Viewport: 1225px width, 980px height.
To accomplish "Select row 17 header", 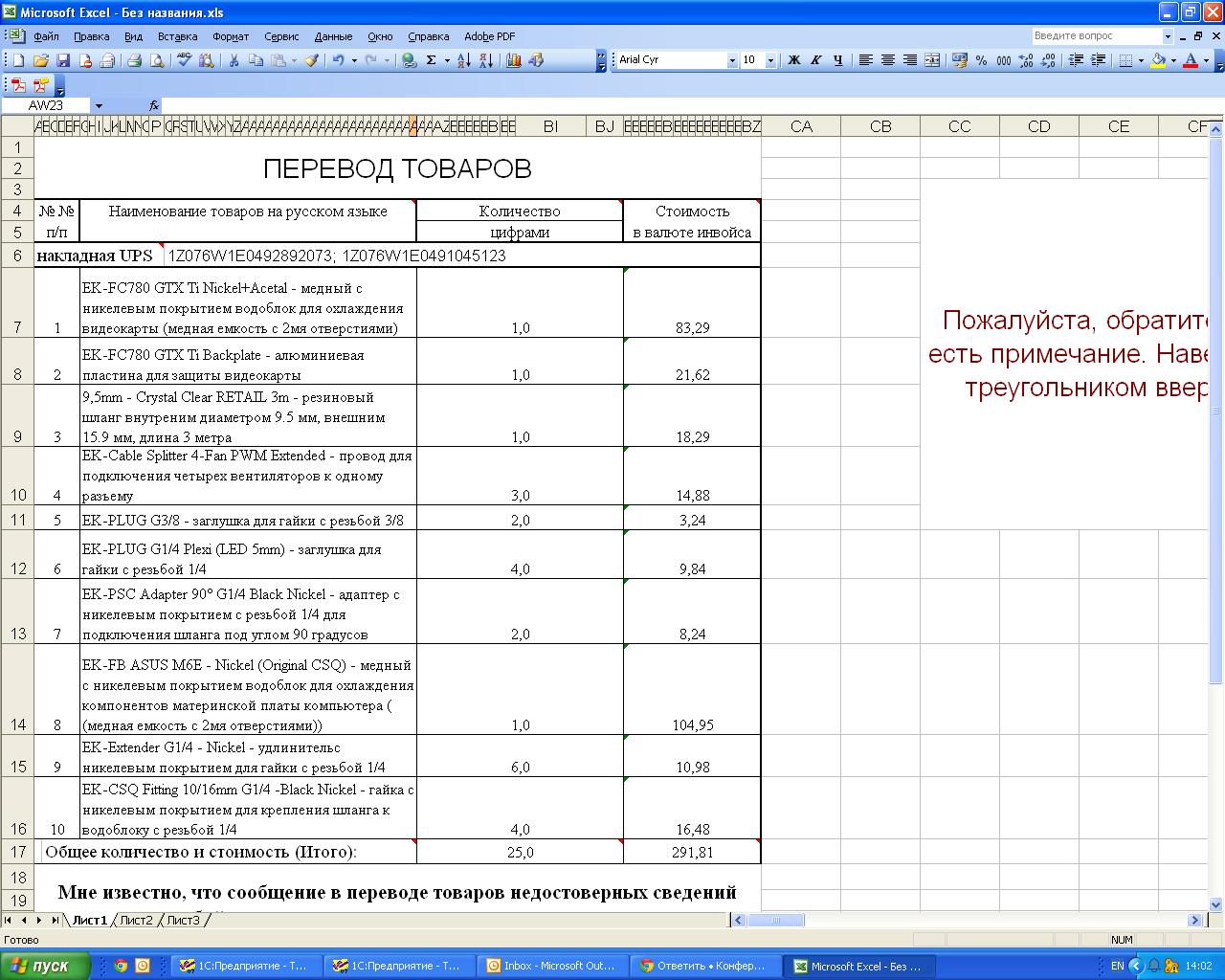I will [17, 852].
